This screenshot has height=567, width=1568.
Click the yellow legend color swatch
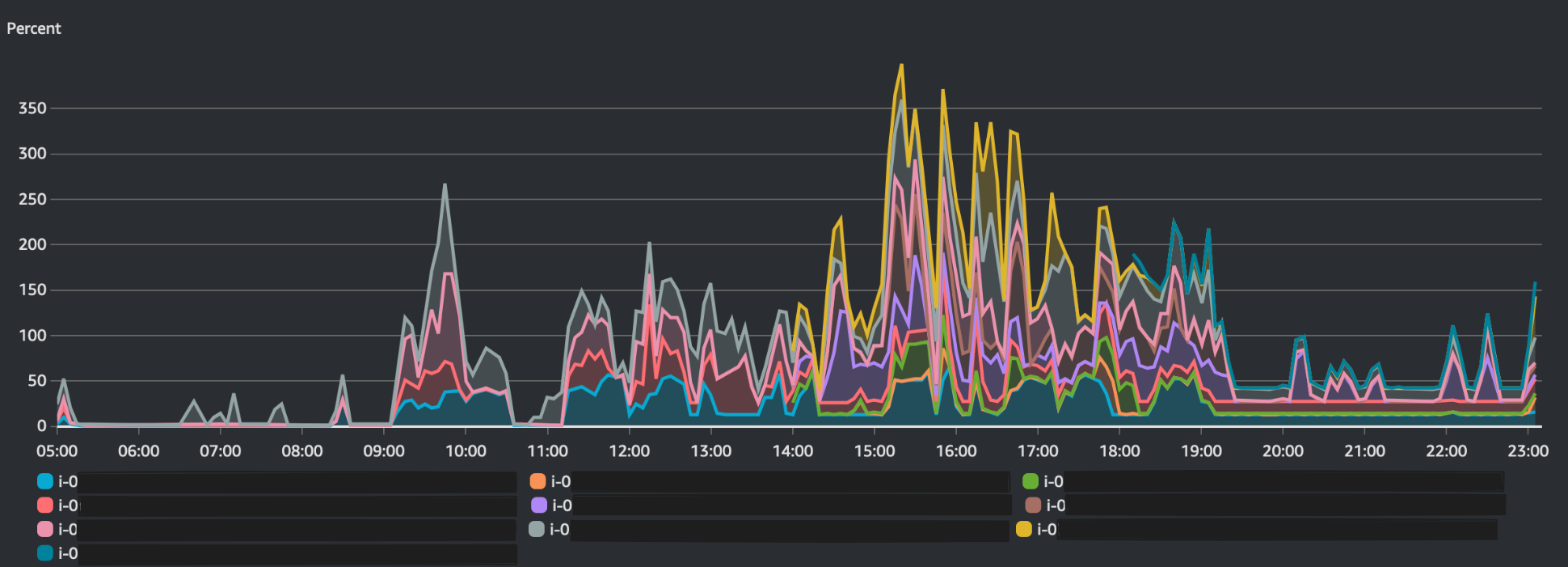point(1024,529)
